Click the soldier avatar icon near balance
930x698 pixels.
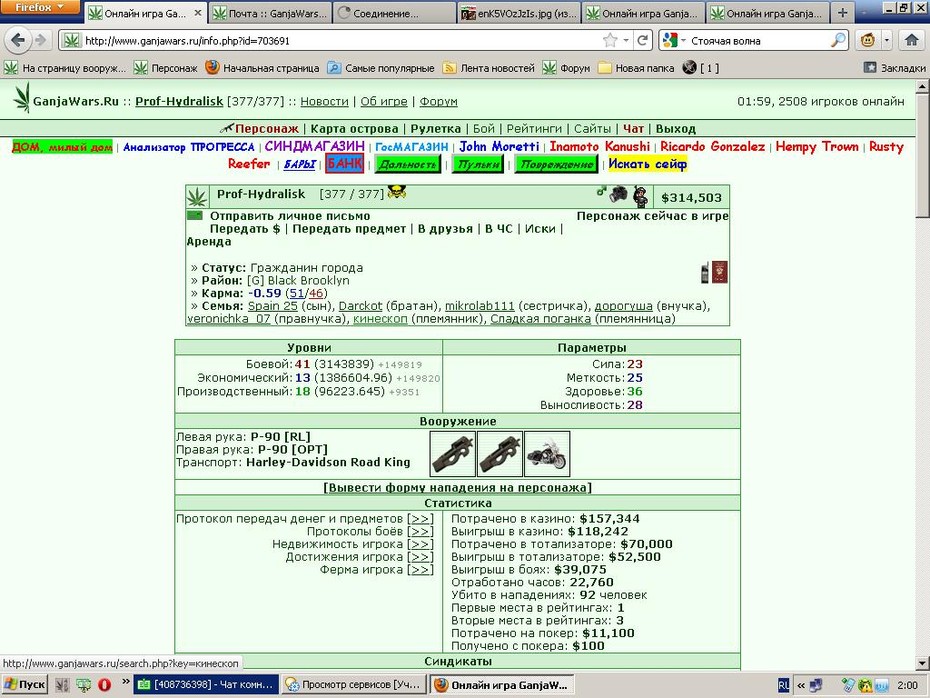click(640, 196)
